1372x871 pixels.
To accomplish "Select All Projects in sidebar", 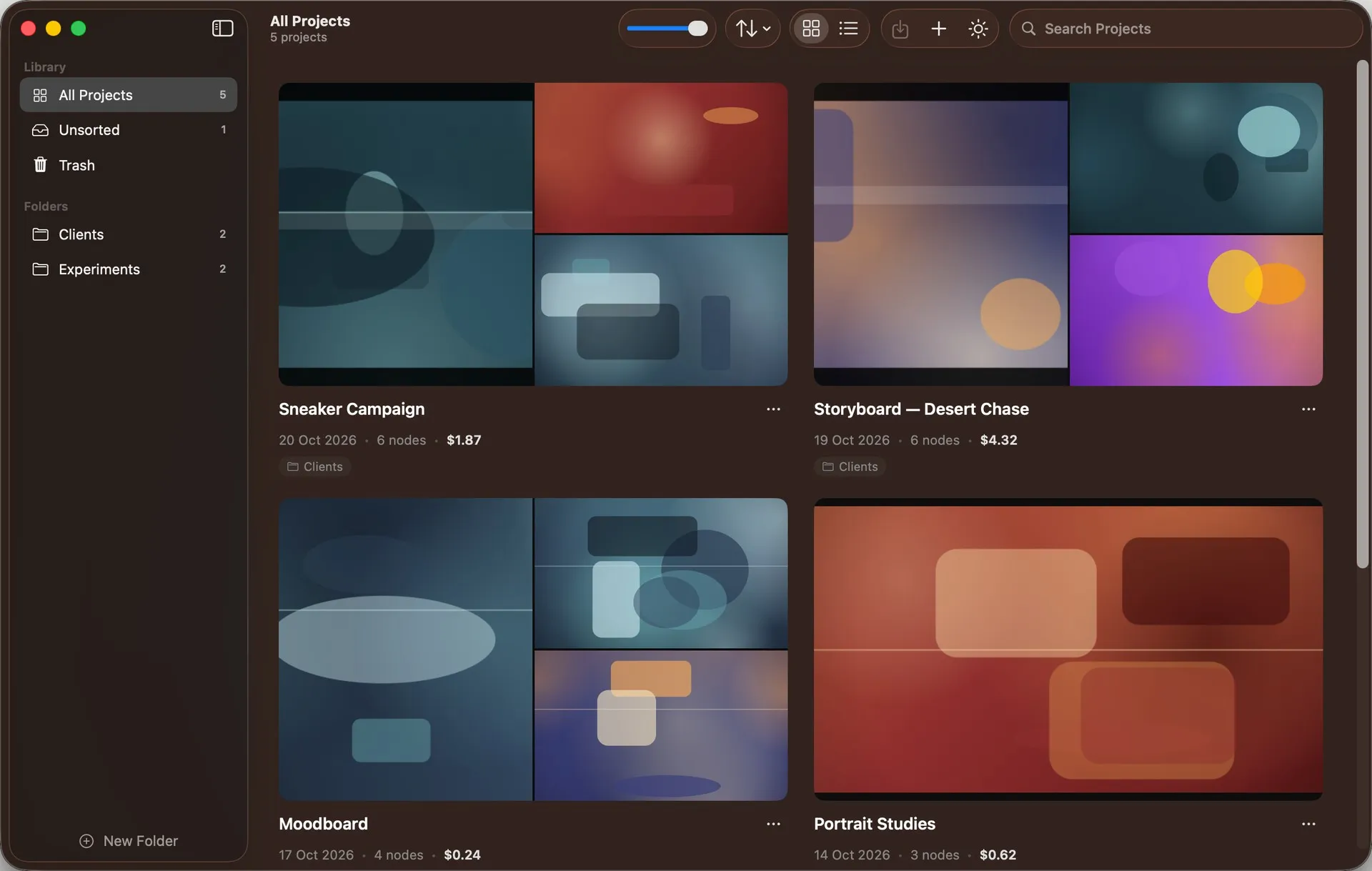I will [x=129, y=95].
